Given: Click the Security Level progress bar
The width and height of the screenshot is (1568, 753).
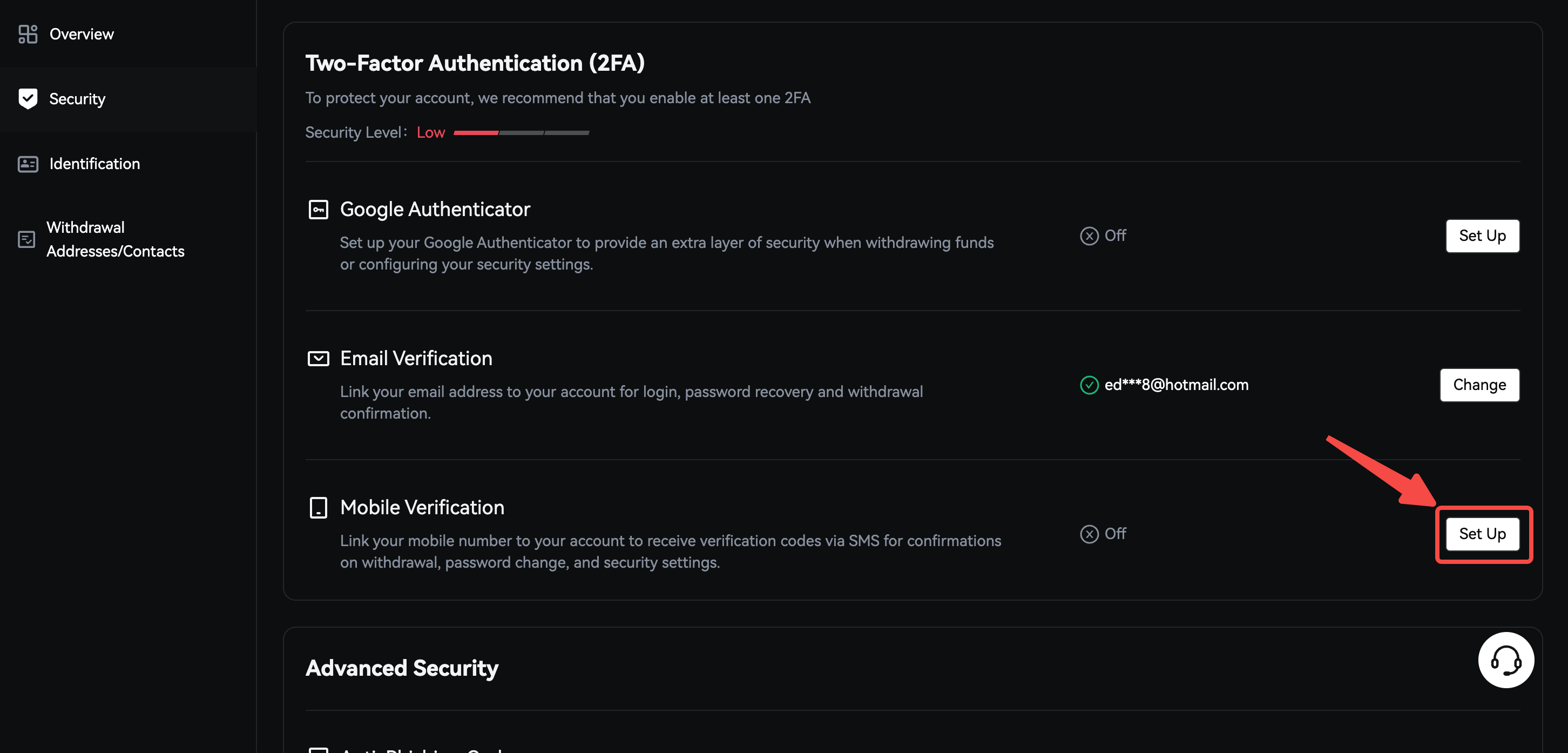Looking at the screenshot, I should point(521,133).
